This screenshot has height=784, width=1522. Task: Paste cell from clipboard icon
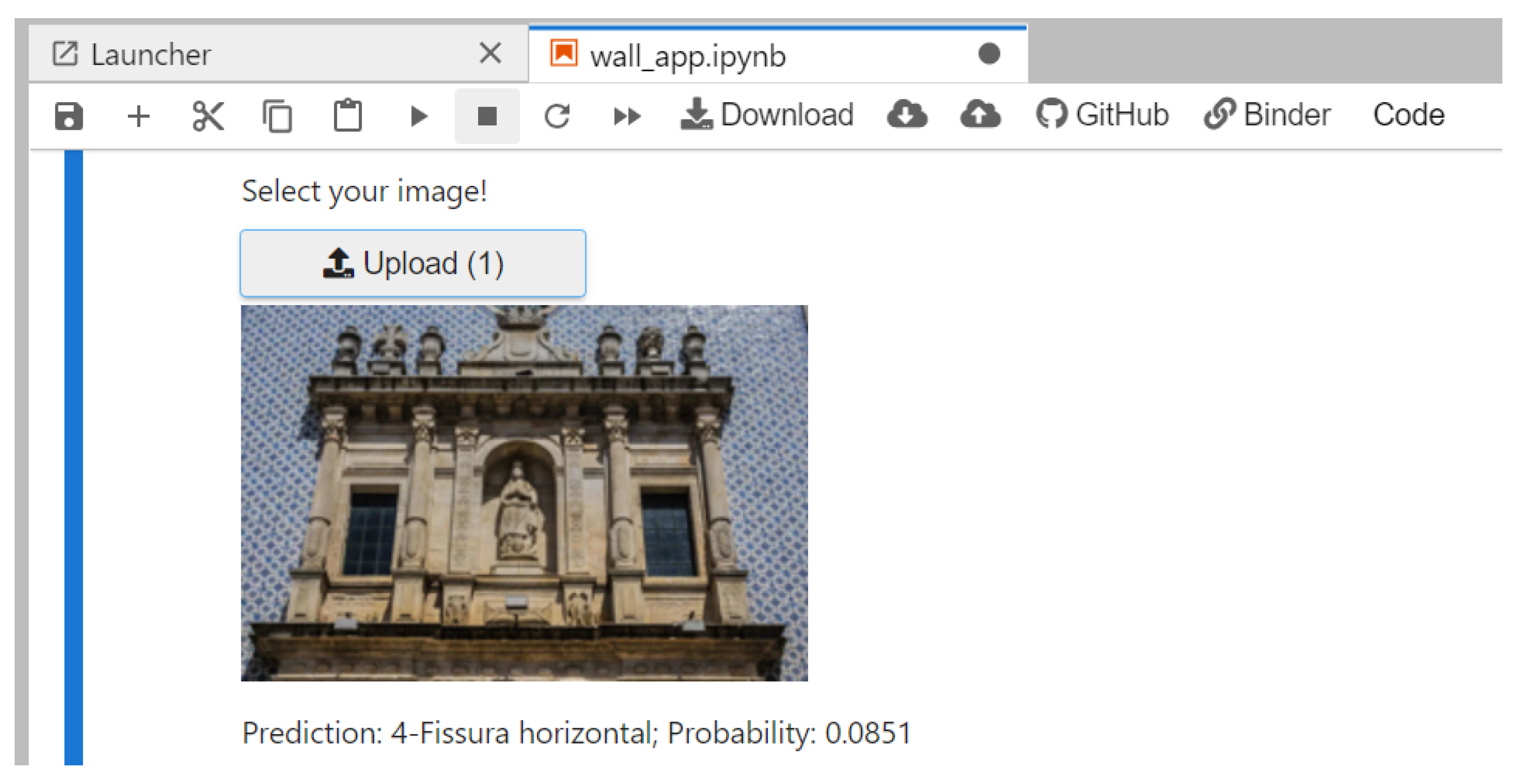coord(348,116)
